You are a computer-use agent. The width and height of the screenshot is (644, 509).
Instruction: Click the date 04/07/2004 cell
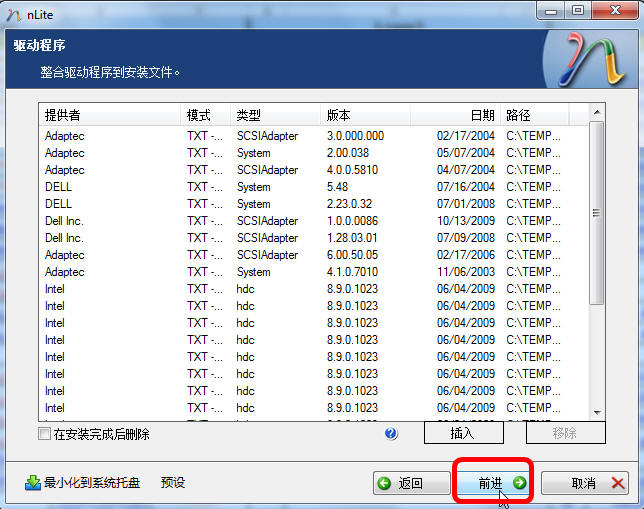465,170
